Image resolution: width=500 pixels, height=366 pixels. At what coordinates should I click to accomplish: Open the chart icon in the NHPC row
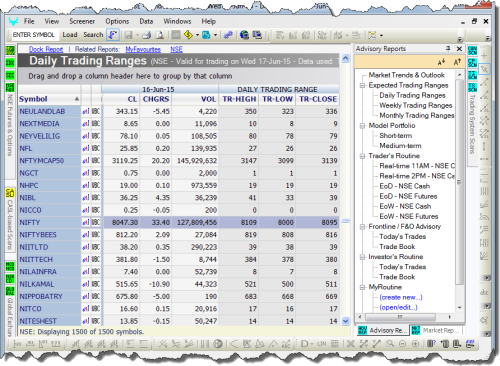[86, 185]
